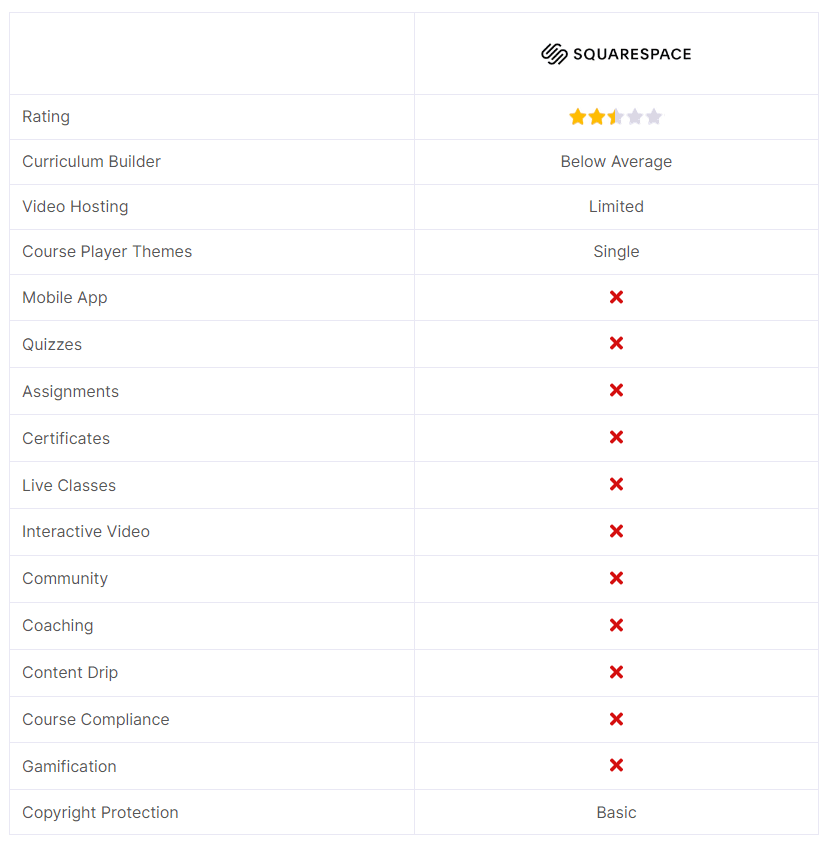
Task: Select the 'Below Average' value text
Action: pos(616,162)
